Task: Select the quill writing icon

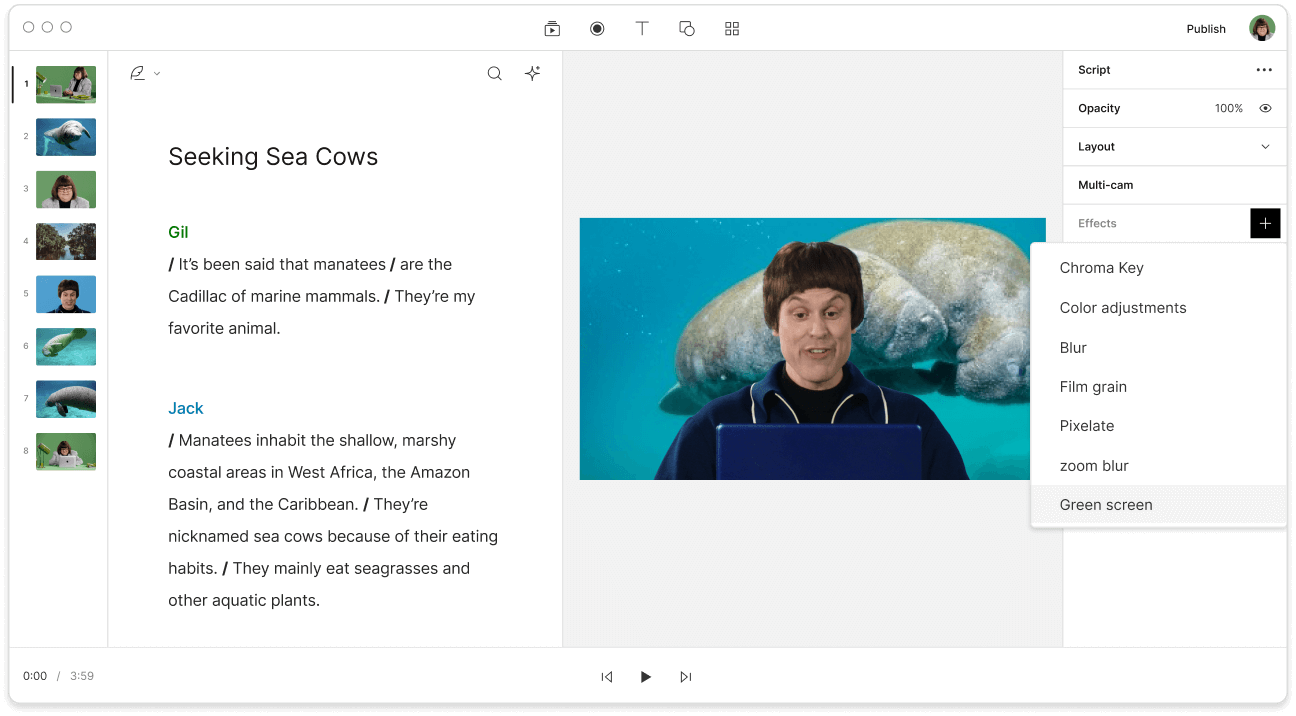Action: pyautogui.click(x=137, y=72)
